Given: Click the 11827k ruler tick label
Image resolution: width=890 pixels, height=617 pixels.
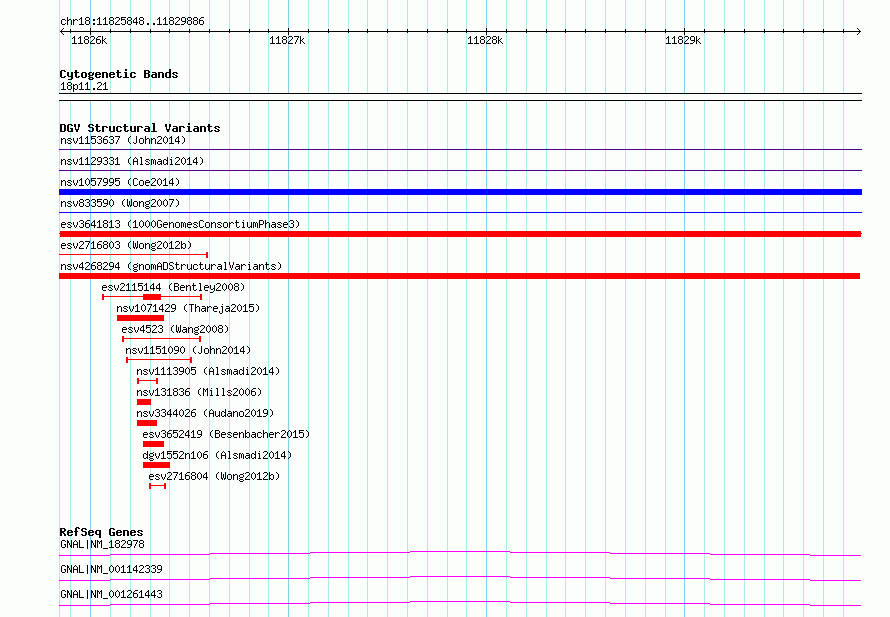Looking at the screenshot, I should (287, 40).
